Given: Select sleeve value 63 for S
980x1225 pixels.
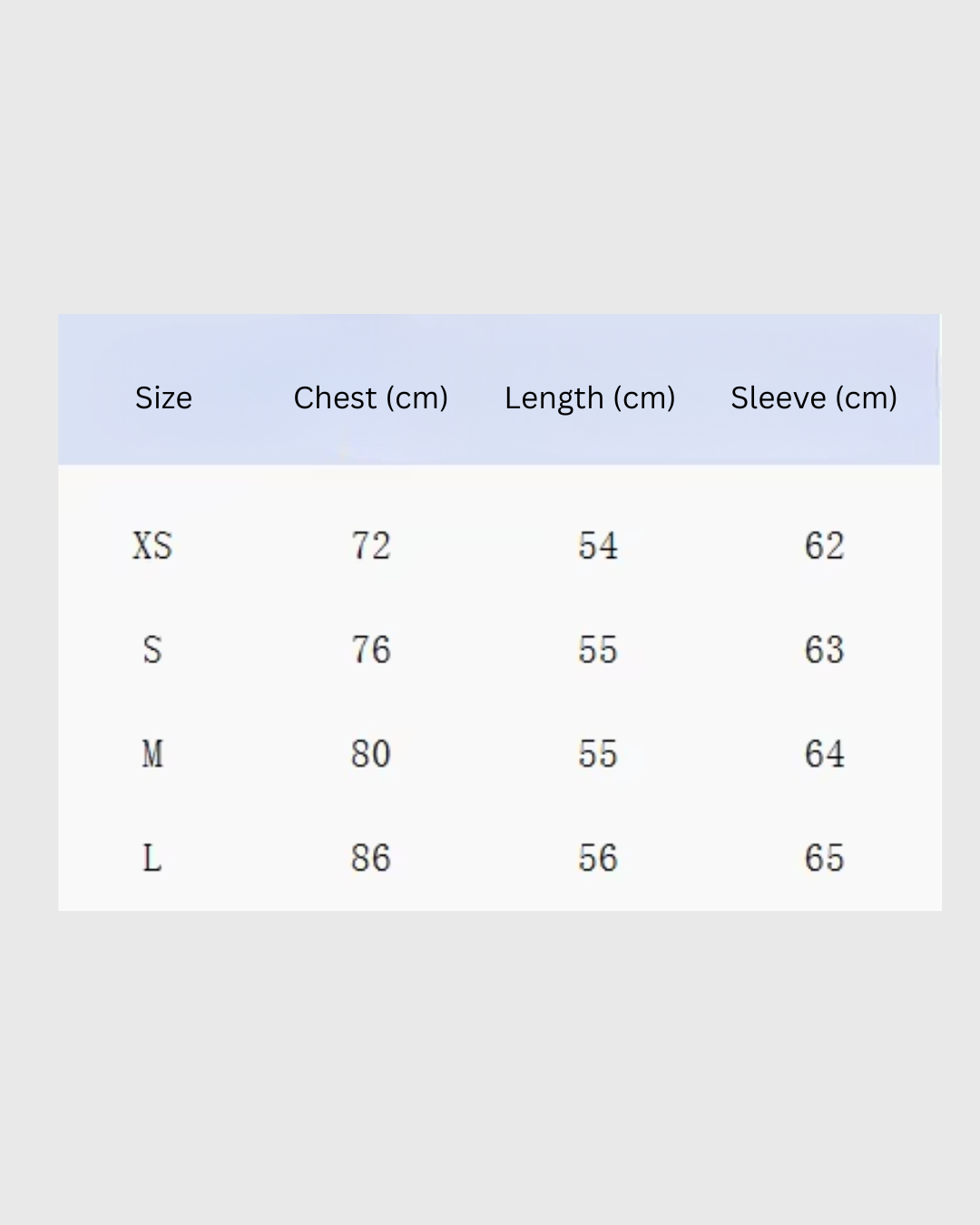Looking at the screenshot, I should click(824, 650).
